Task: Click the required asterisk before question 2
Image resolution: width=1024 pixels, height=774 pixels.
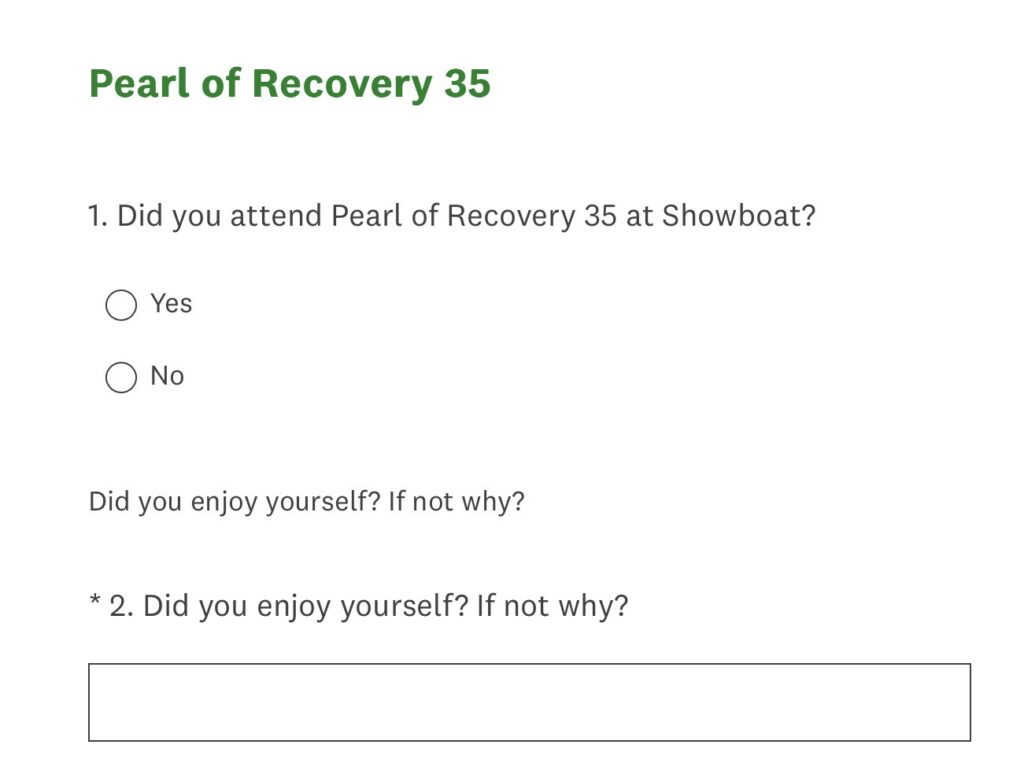Action: pos(96,604)
